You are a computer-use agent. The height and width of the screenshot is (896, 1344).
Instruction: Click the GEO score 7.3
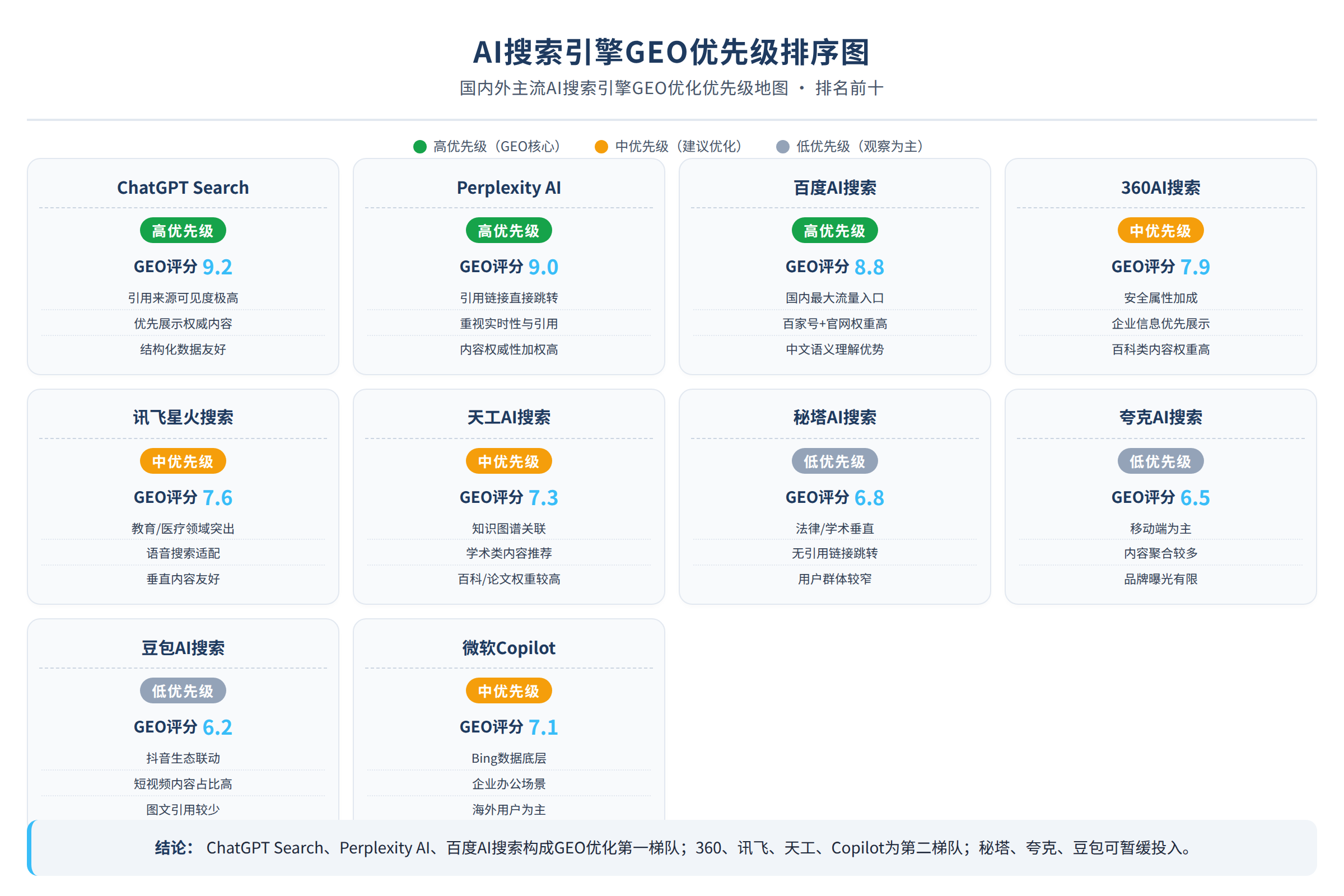[543, 498]
